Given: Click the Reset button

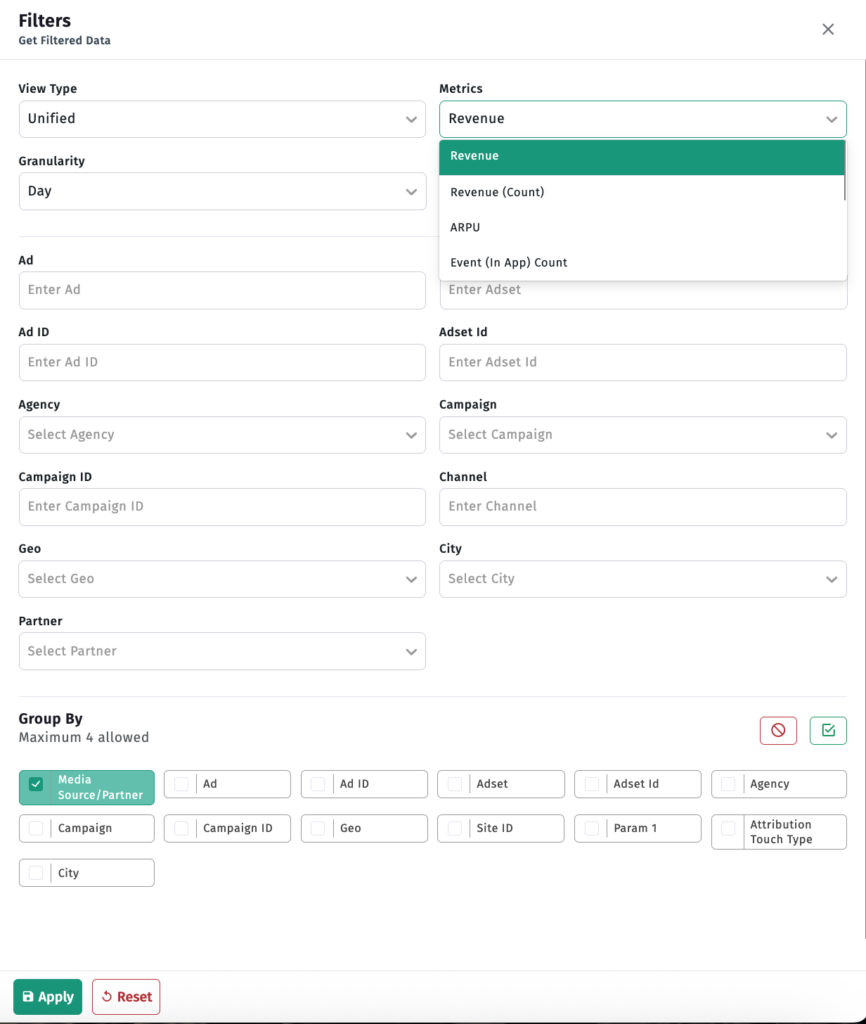Looking at the screenshot, I should click(126, 997).
